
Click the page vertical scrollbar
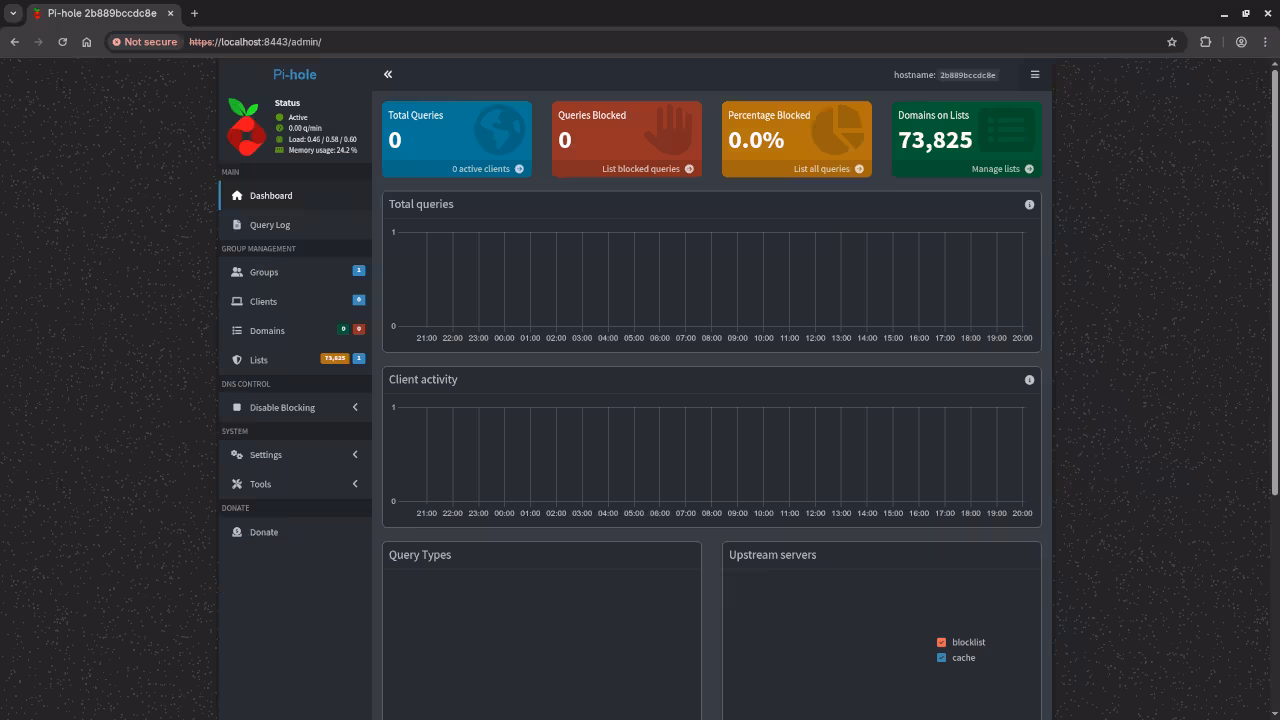(x=1274, y=280)
